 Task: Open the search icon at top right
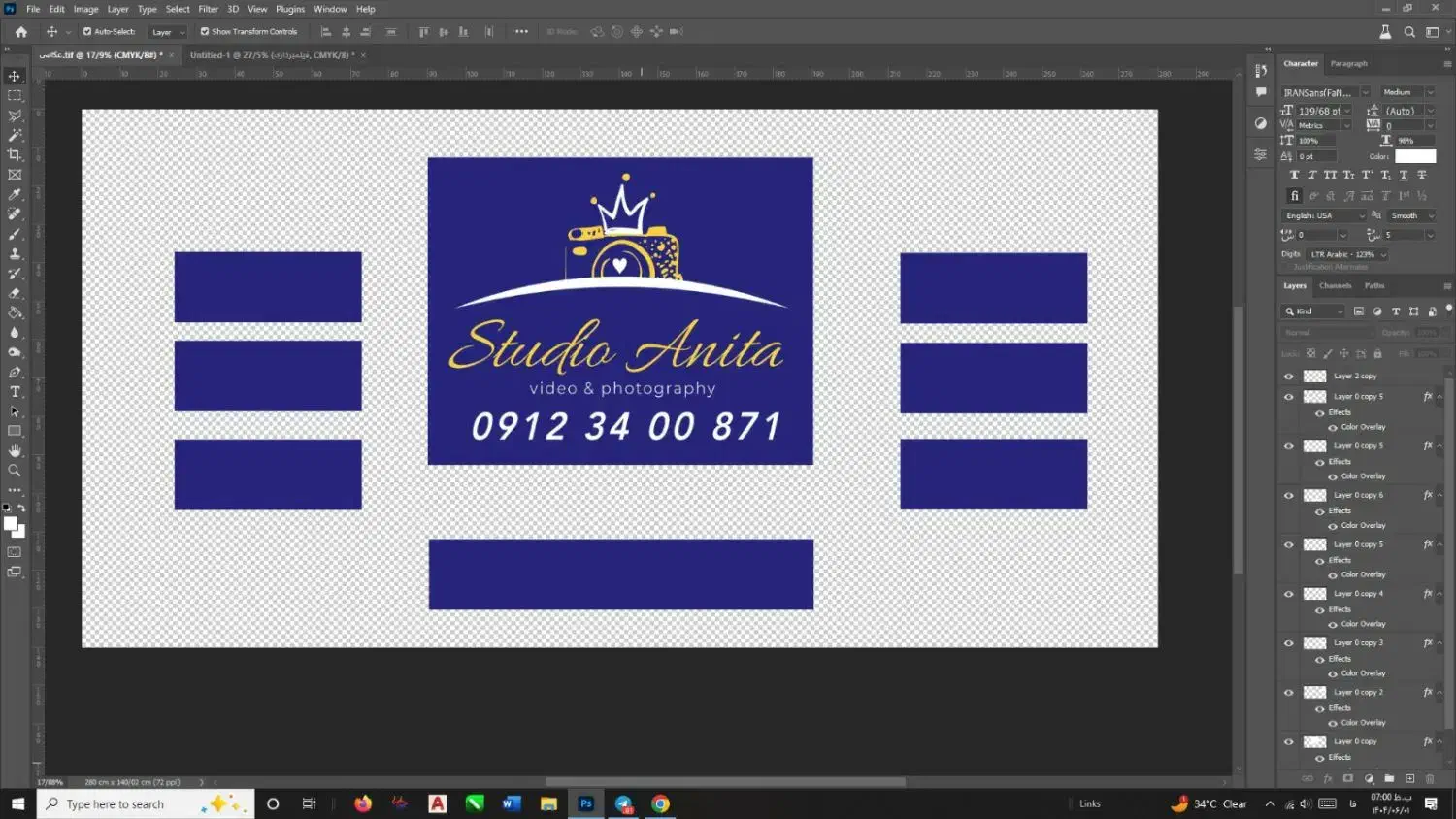[1409, 32]
